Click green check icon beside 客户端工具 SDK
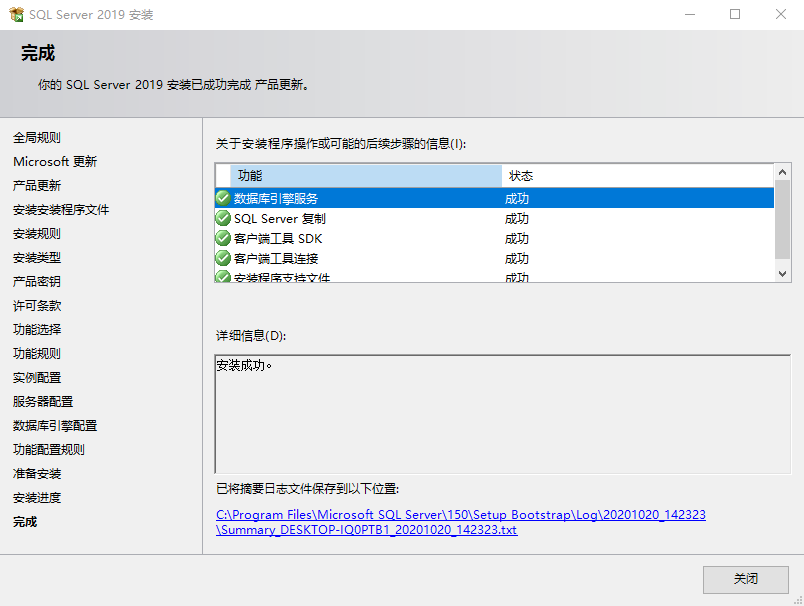 click(x=223, y=238)
